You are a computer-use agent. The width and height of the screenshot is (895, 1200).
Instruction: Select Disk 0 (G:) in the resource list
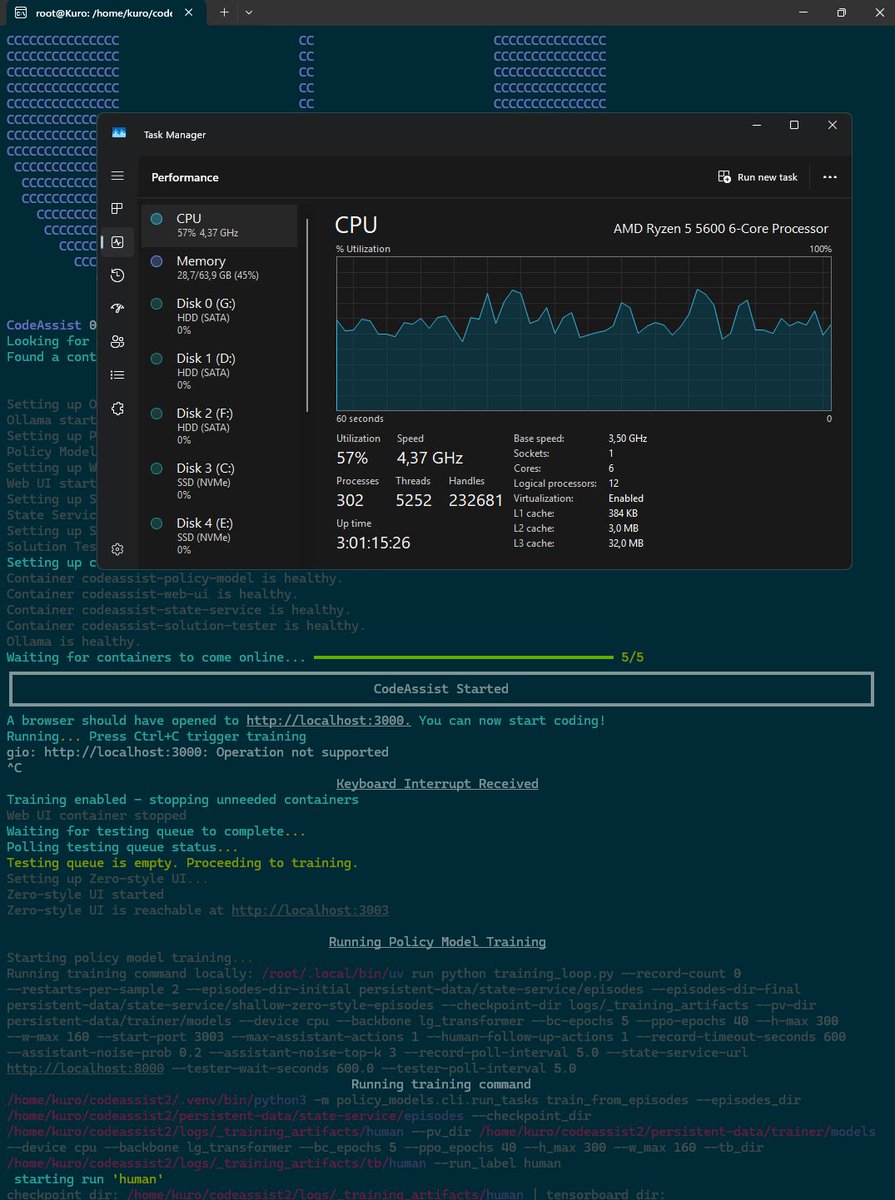click(x=219, y=316)
